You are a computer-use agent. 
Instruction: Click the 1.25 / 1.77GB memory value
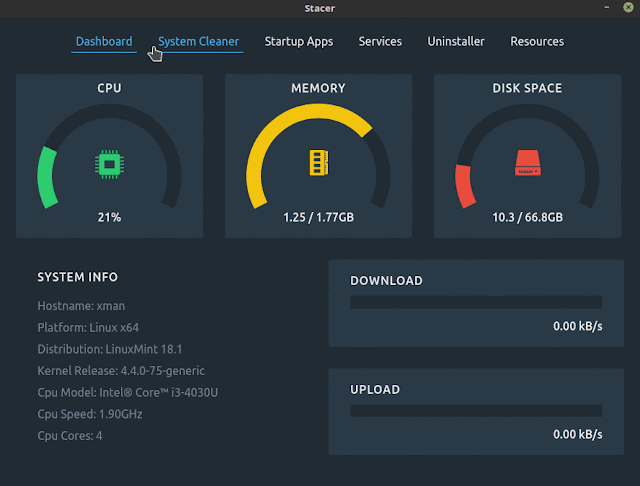click(319, 217)
